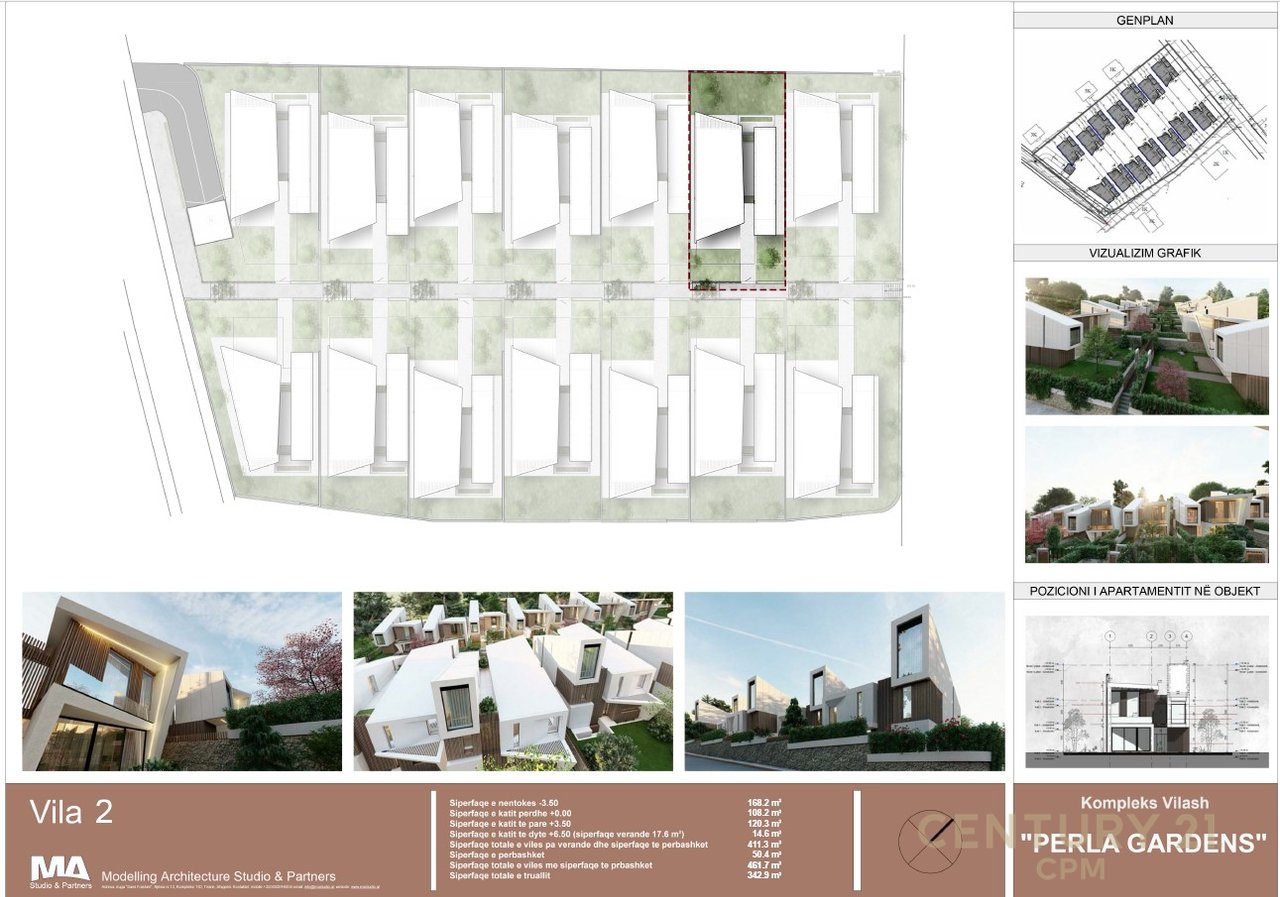
Task: Click the "PERLA GARDENS" title text
Action: [x=1145, y=843]
